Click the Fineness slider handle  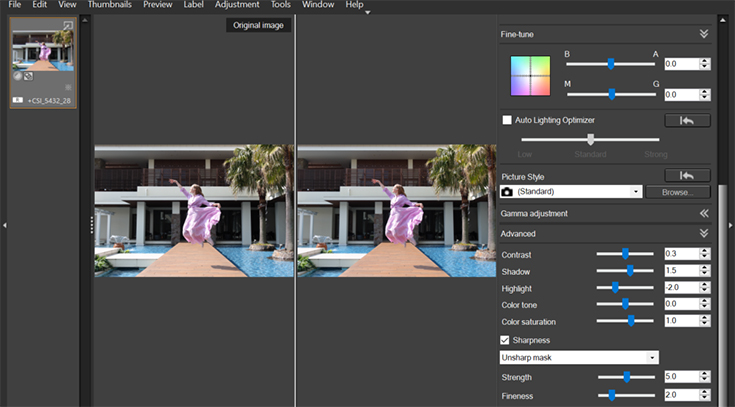pos(611,395)
